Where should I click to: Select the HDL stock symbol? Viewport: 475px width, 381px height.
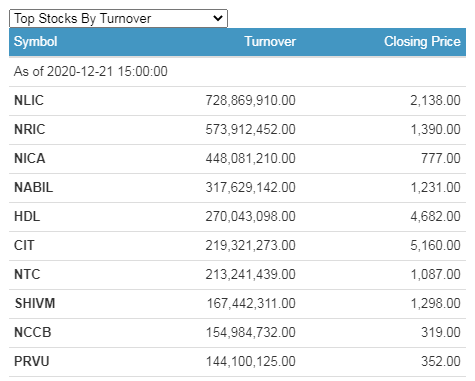coord(27,216)
